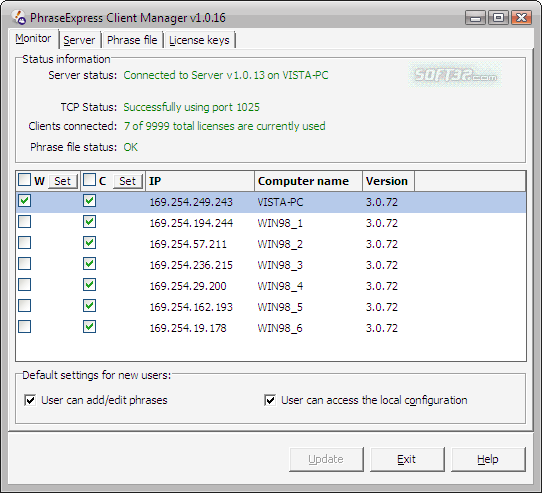Screen dimensions: 542x493
Task: Toggle the C header select-all checkbox
Action: coord(90,180)
